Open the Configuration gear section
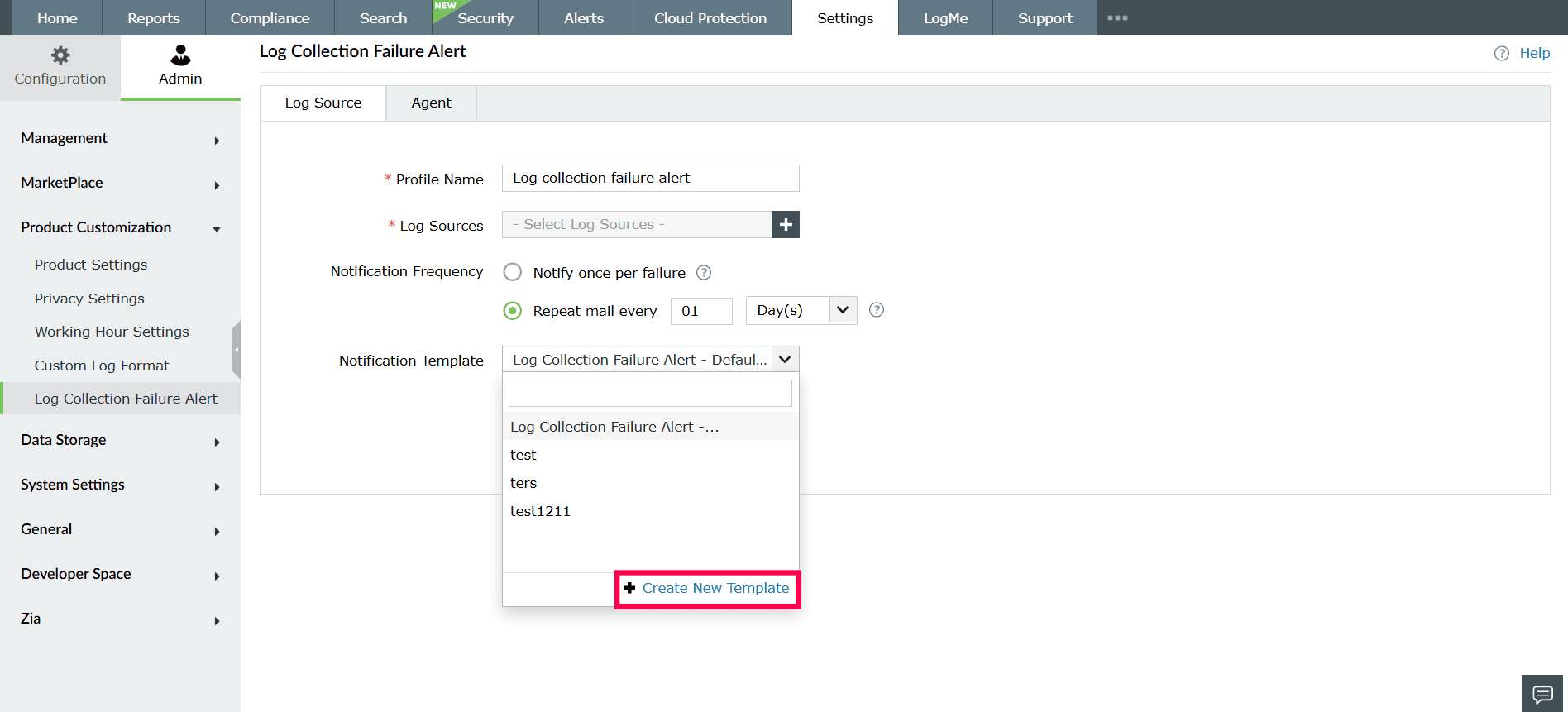This screenshot has width=1568, height=712. pos(60,66)
